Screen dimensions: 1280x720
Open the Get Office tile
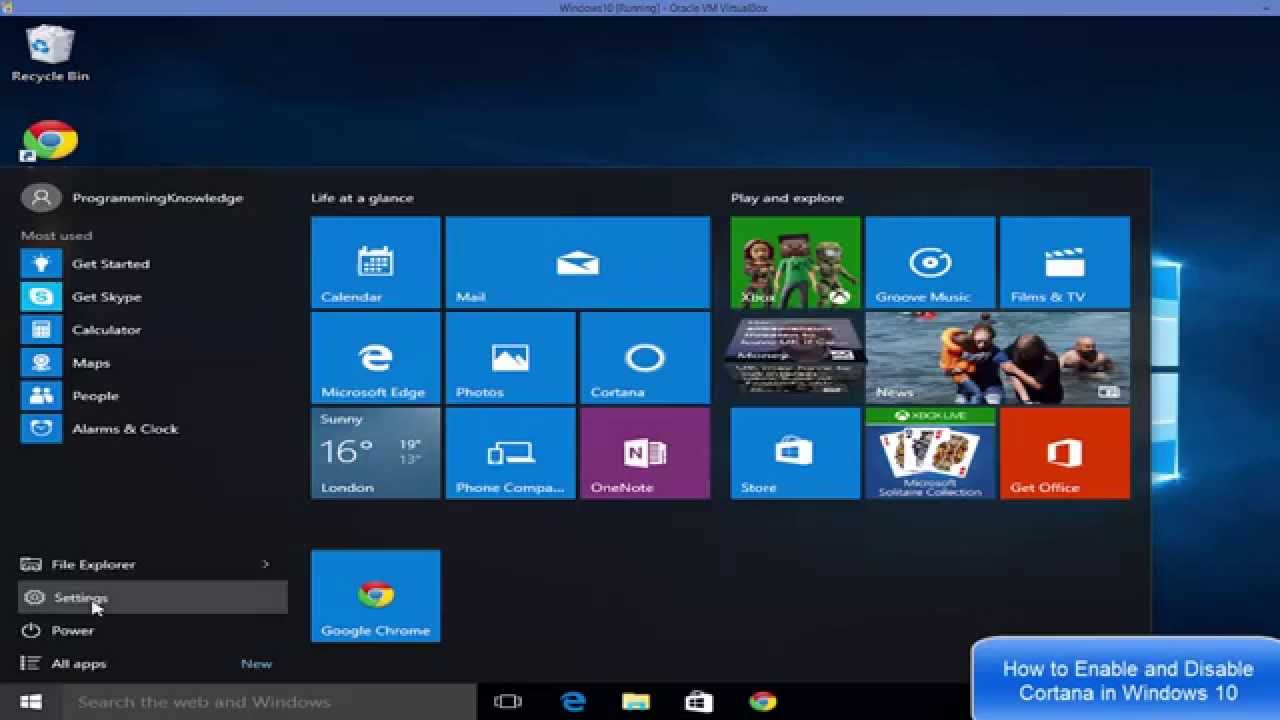[x=1065, y=452]
